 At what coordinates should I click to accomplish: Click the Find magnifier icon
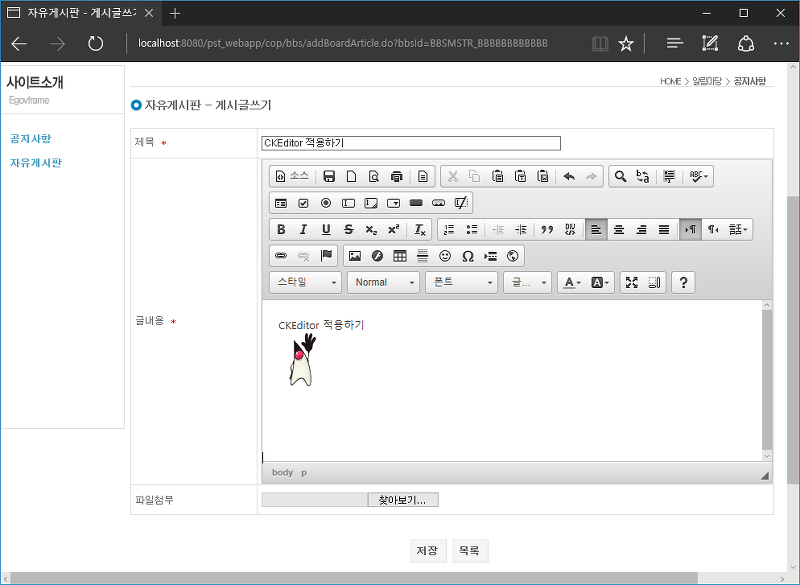(x=620, y=176)
